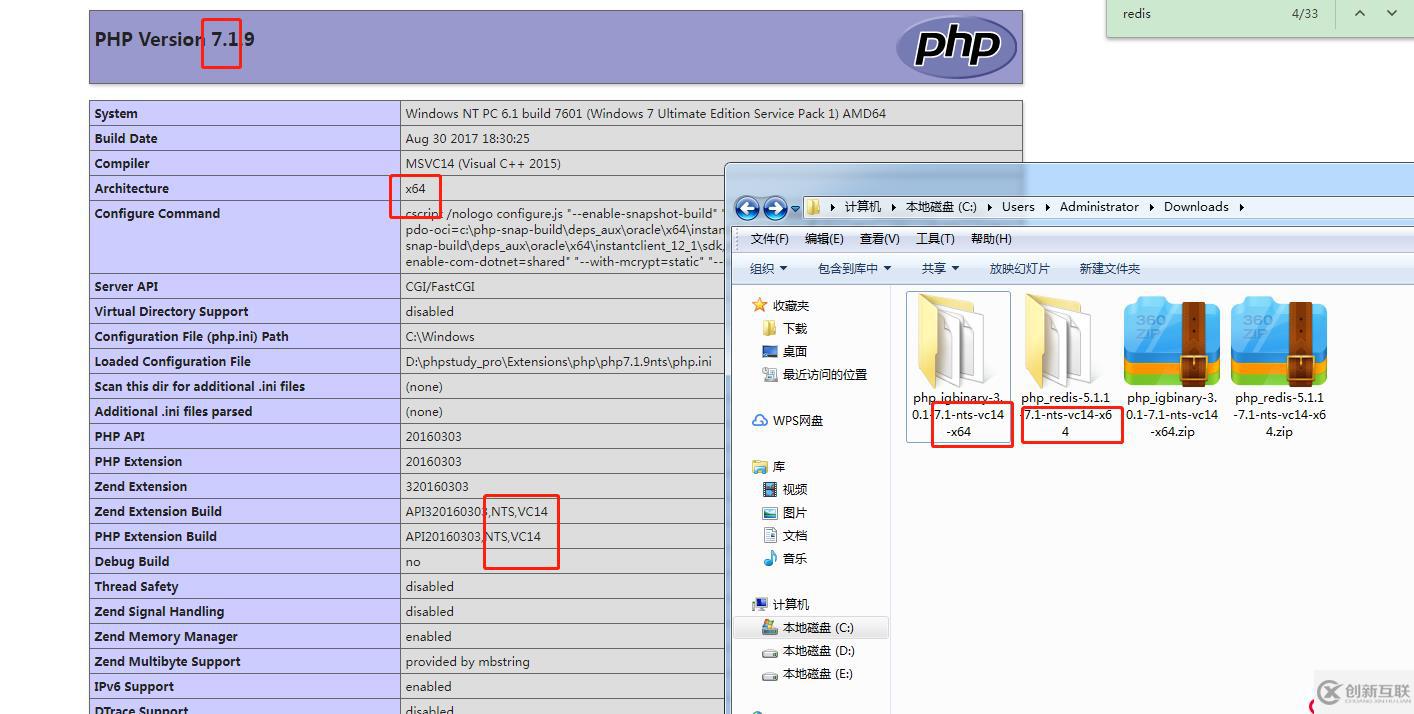
Task: Expand breadcrumb arrow after Users
Action: point(1047,207)
